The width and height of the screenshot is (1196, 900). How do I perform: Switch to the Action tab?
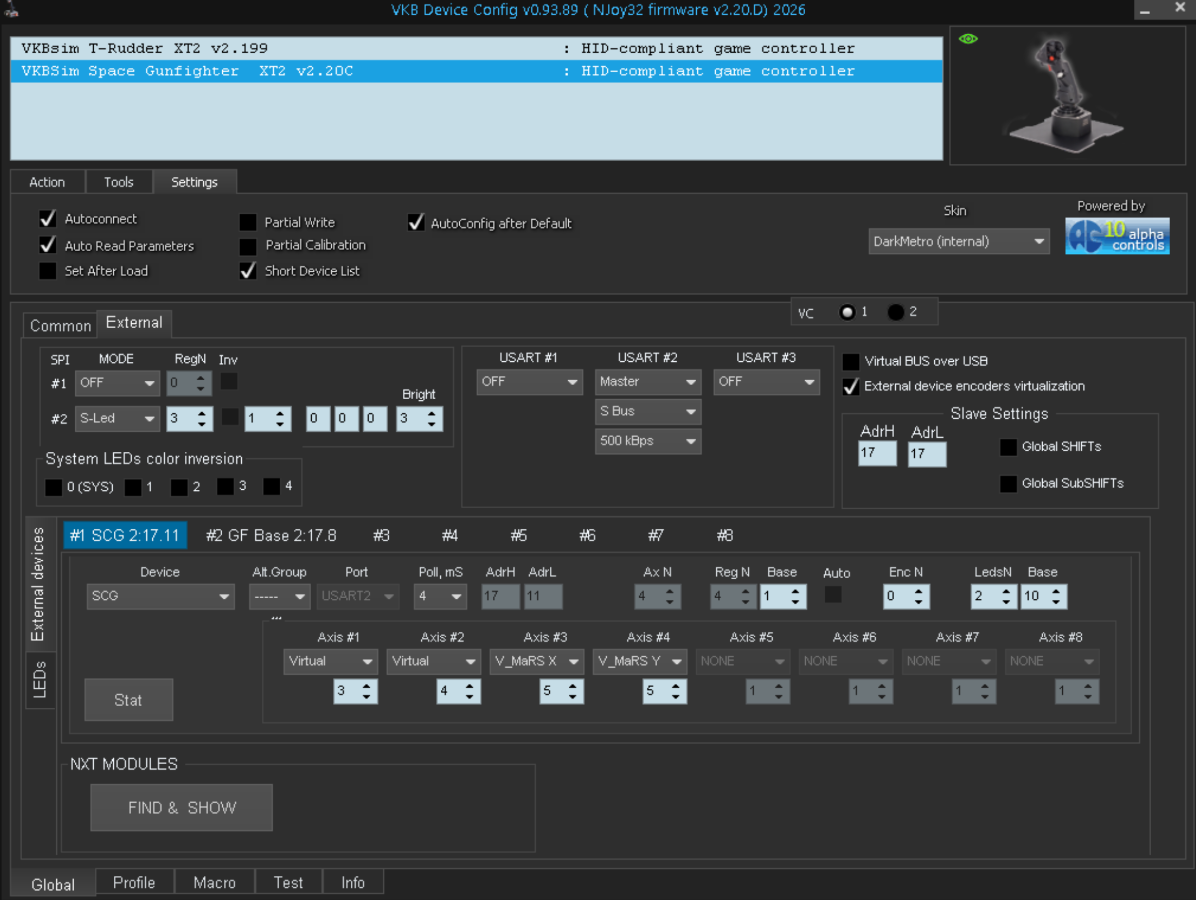click(x=47, y=182)
